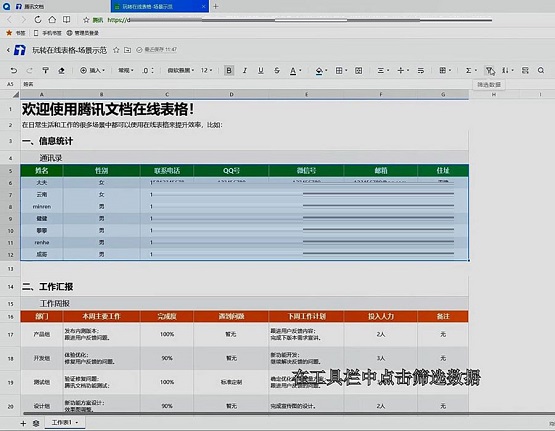Click the Tencent Docs logo icon
This screenshot has height=431, width=555.
click(20, 50)
